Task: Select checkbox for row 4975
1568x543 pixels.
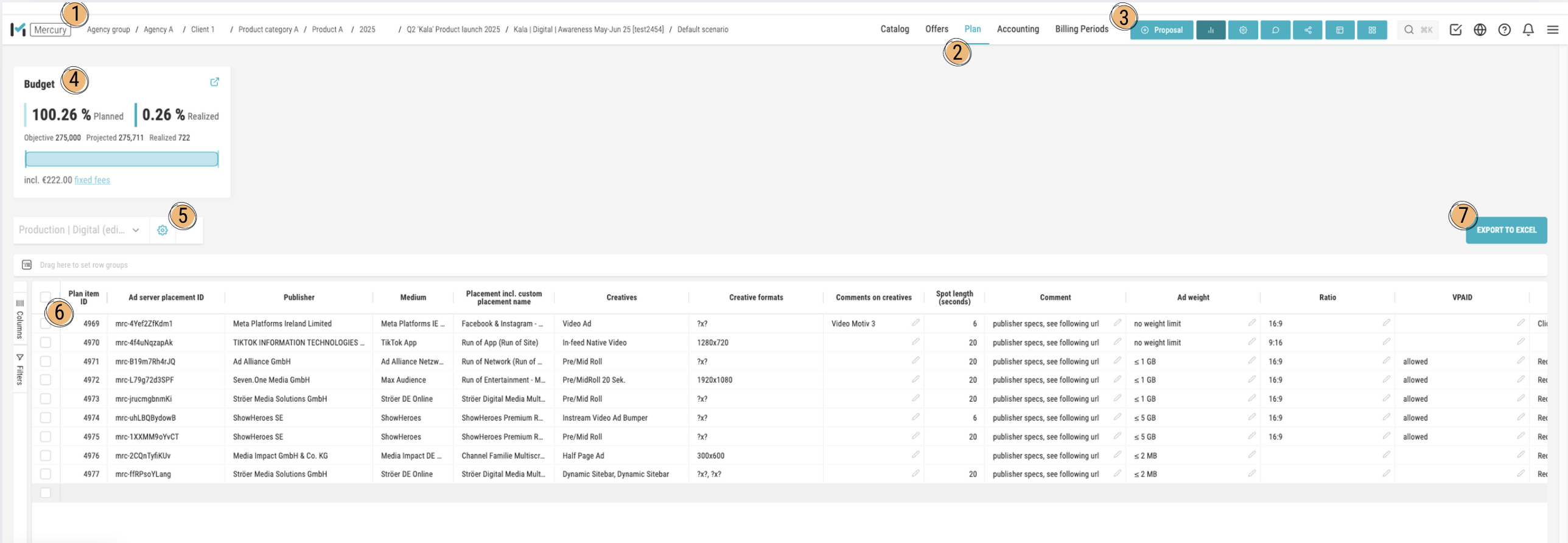Action: [45, 436]
